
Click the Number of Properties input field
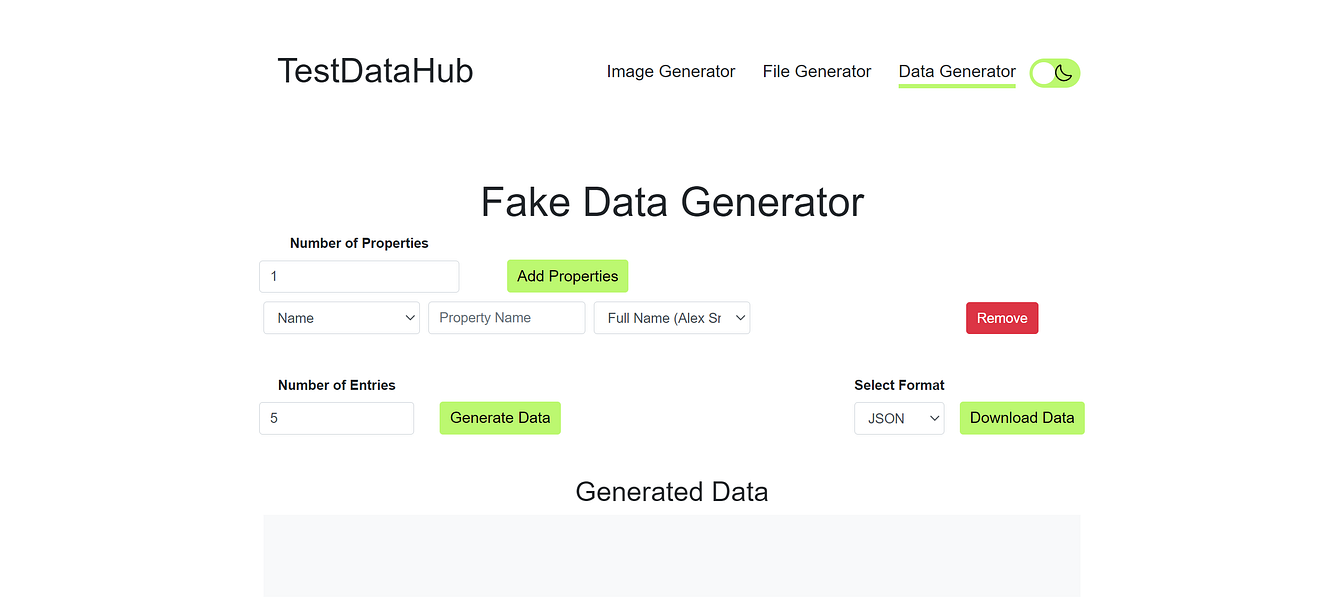coord(358,276)
